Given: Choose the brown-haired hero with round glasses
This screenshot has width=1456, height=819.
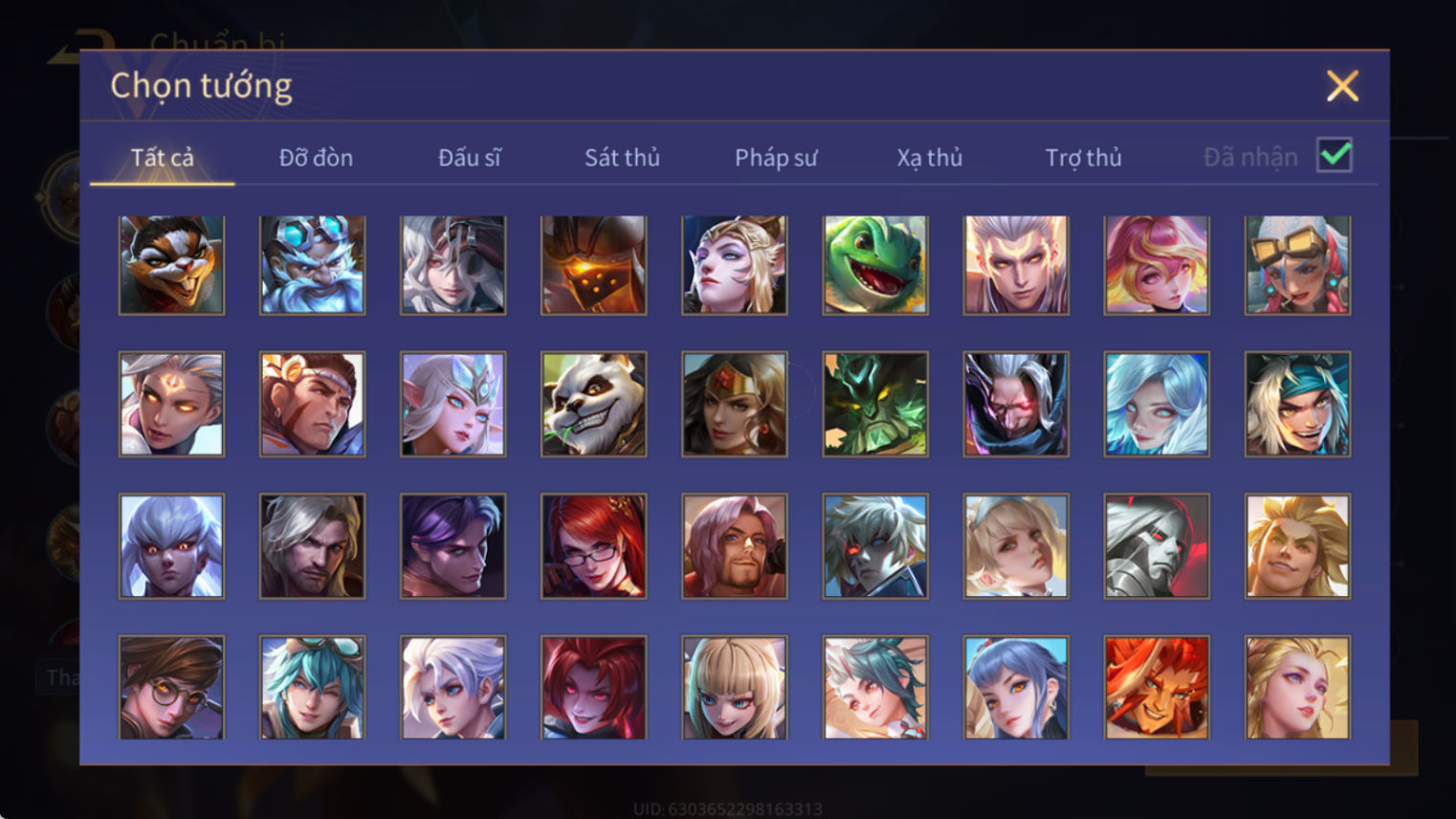Looking at the screenshot, I should click(171, 688).
